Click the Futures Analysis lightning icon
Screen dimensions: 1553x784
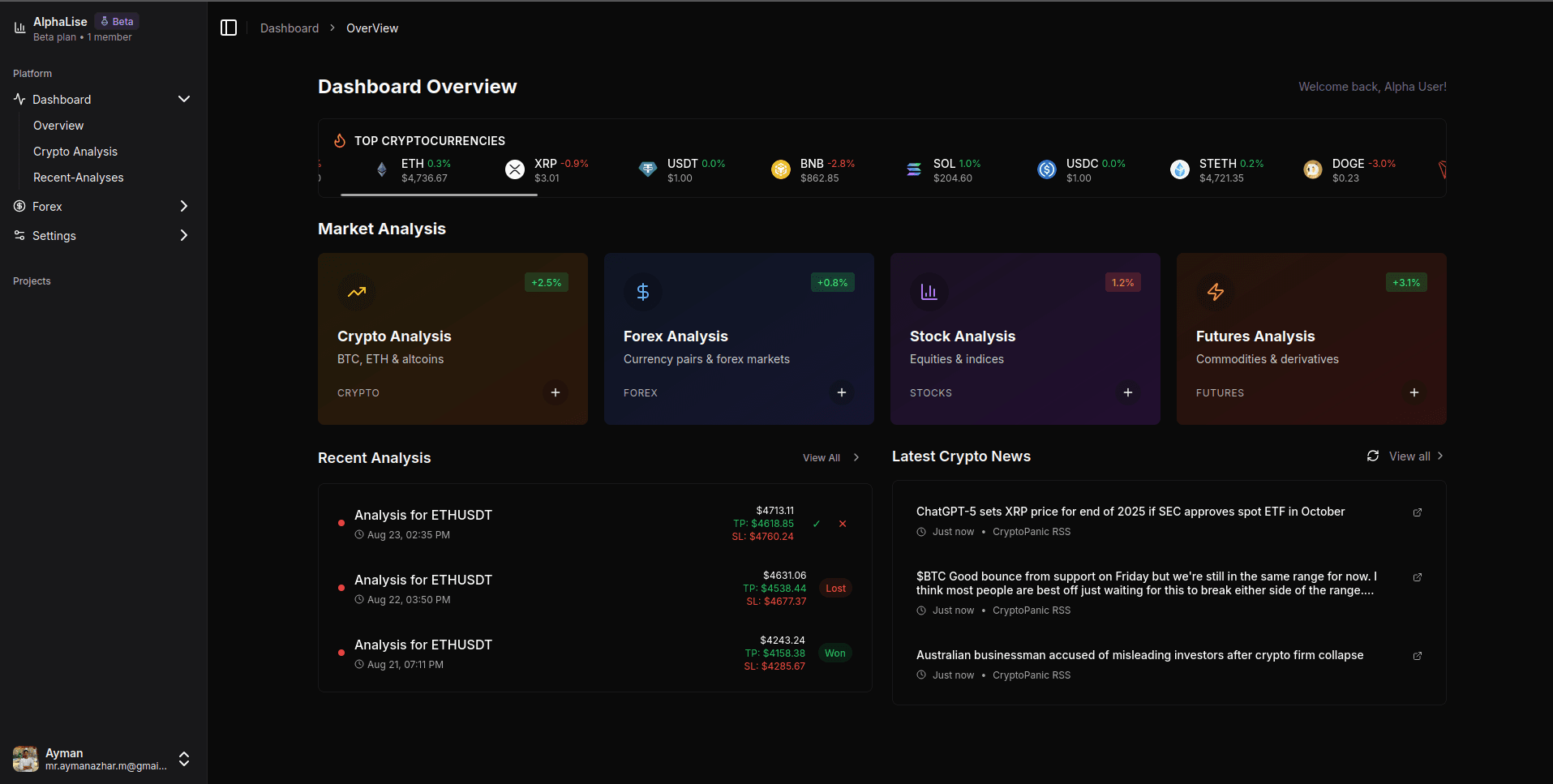pyautogui.click(x=1215, y=292)
